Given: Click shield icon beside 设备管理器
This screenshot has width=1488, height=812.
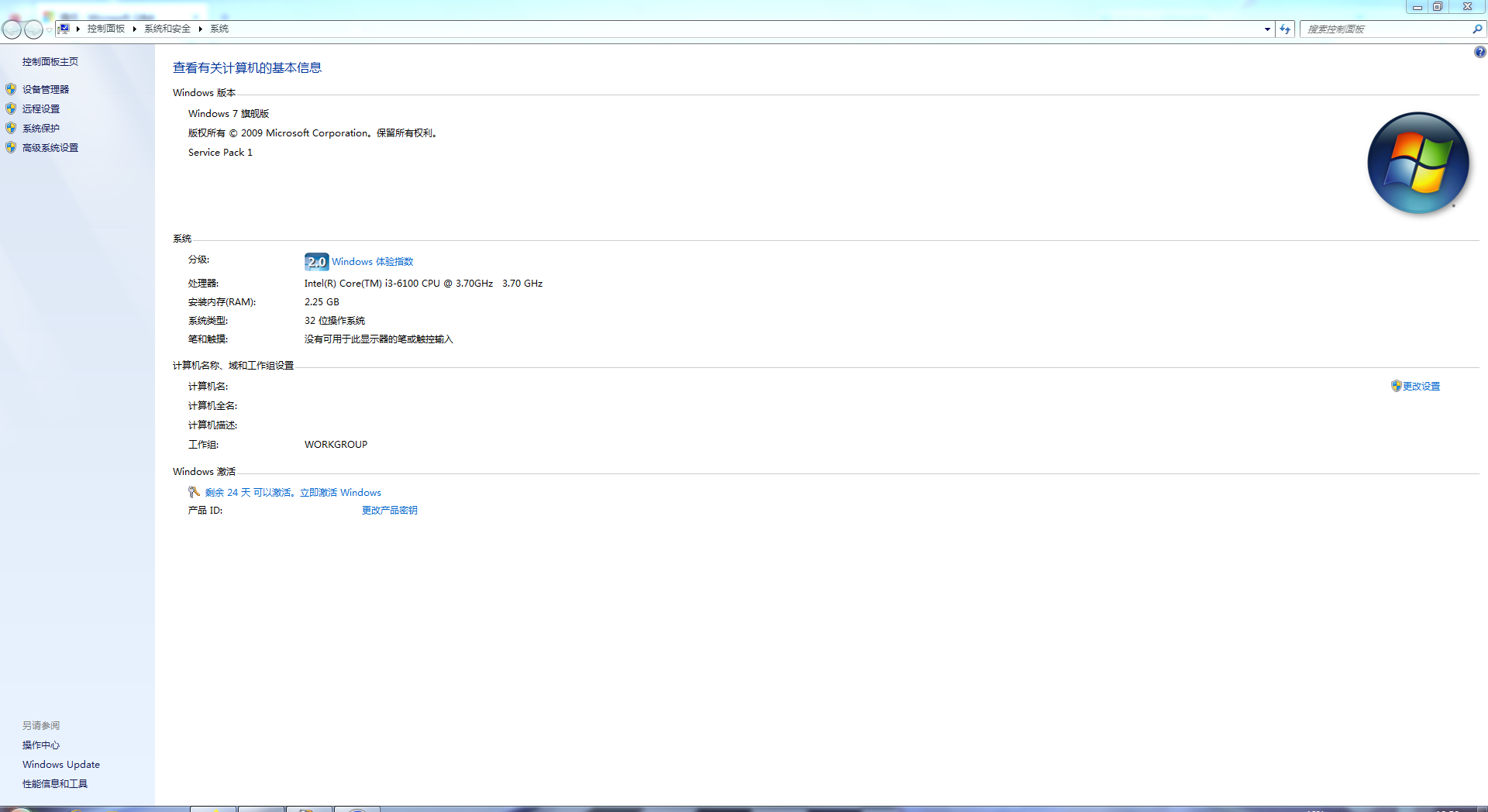Looking at the screenshot, I should 11,89.
